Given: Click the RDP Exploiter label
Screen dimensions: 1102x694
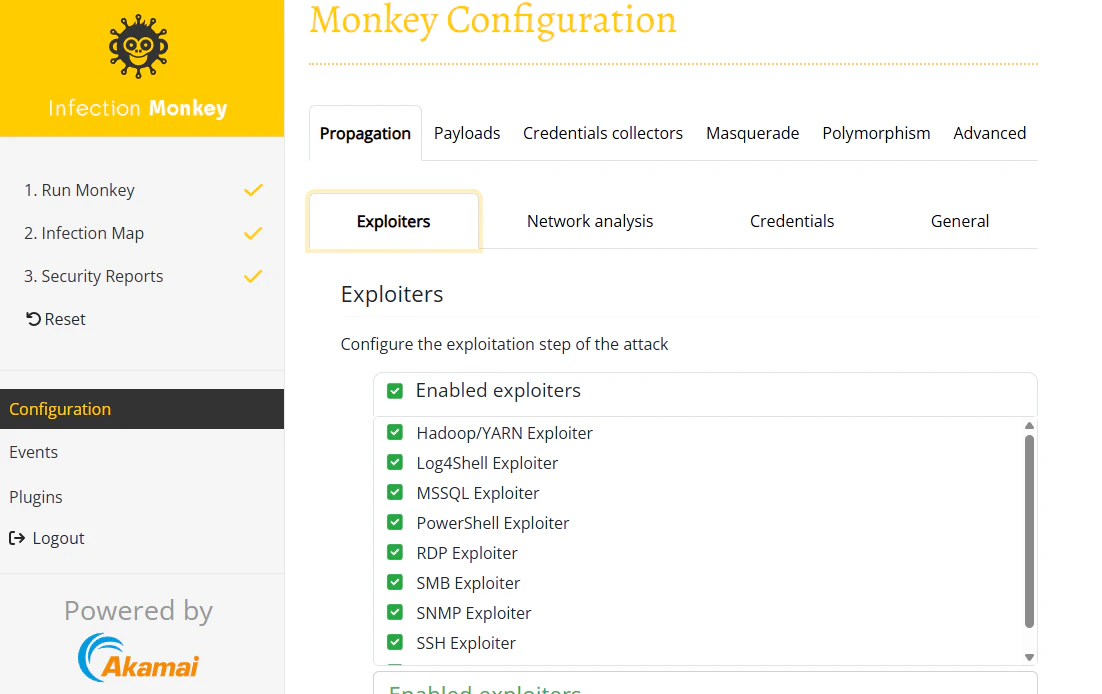Looking at the screenshot, I should (x=467, y=553).
